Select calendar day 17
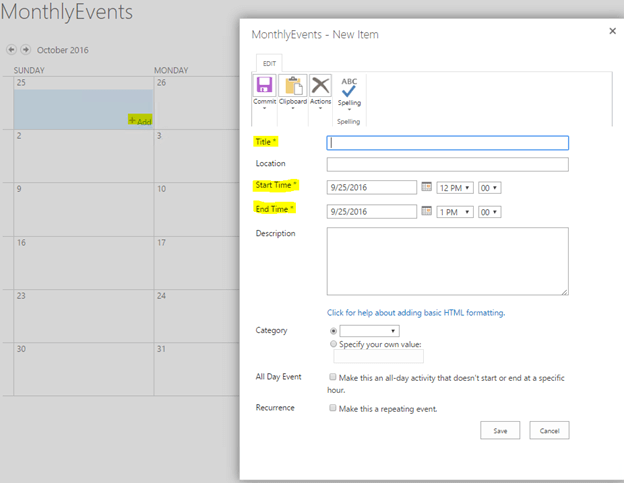 point(162,243)
